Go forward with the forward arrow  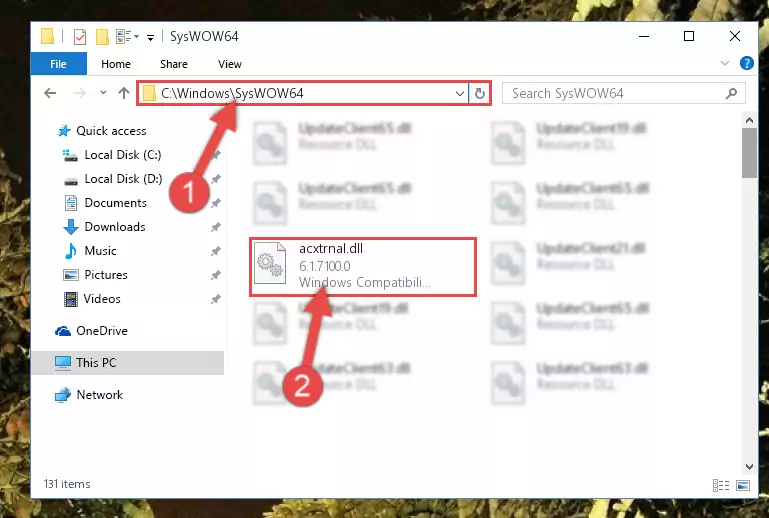coord(79,93)
